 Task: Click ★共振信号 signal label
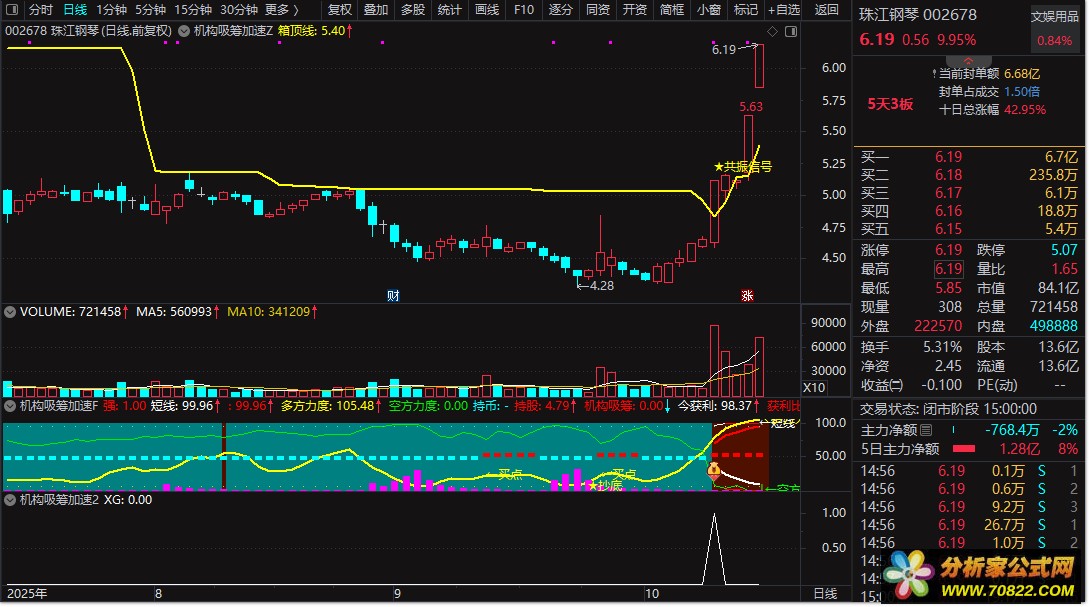[742, 166]
